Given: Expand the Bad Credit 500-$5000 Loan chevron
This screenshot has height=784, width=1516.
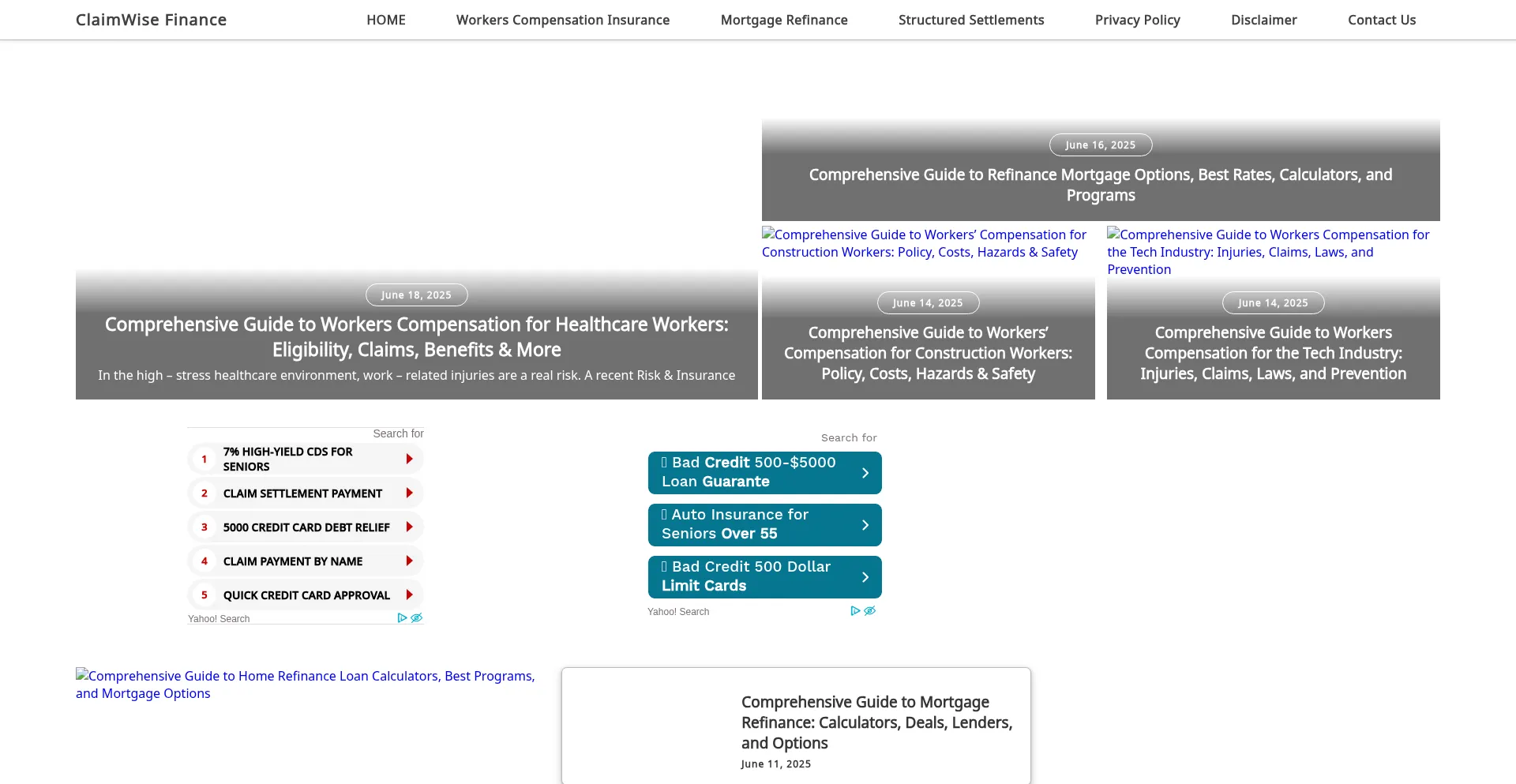Looking at the screenshot, I should point(865,473).
